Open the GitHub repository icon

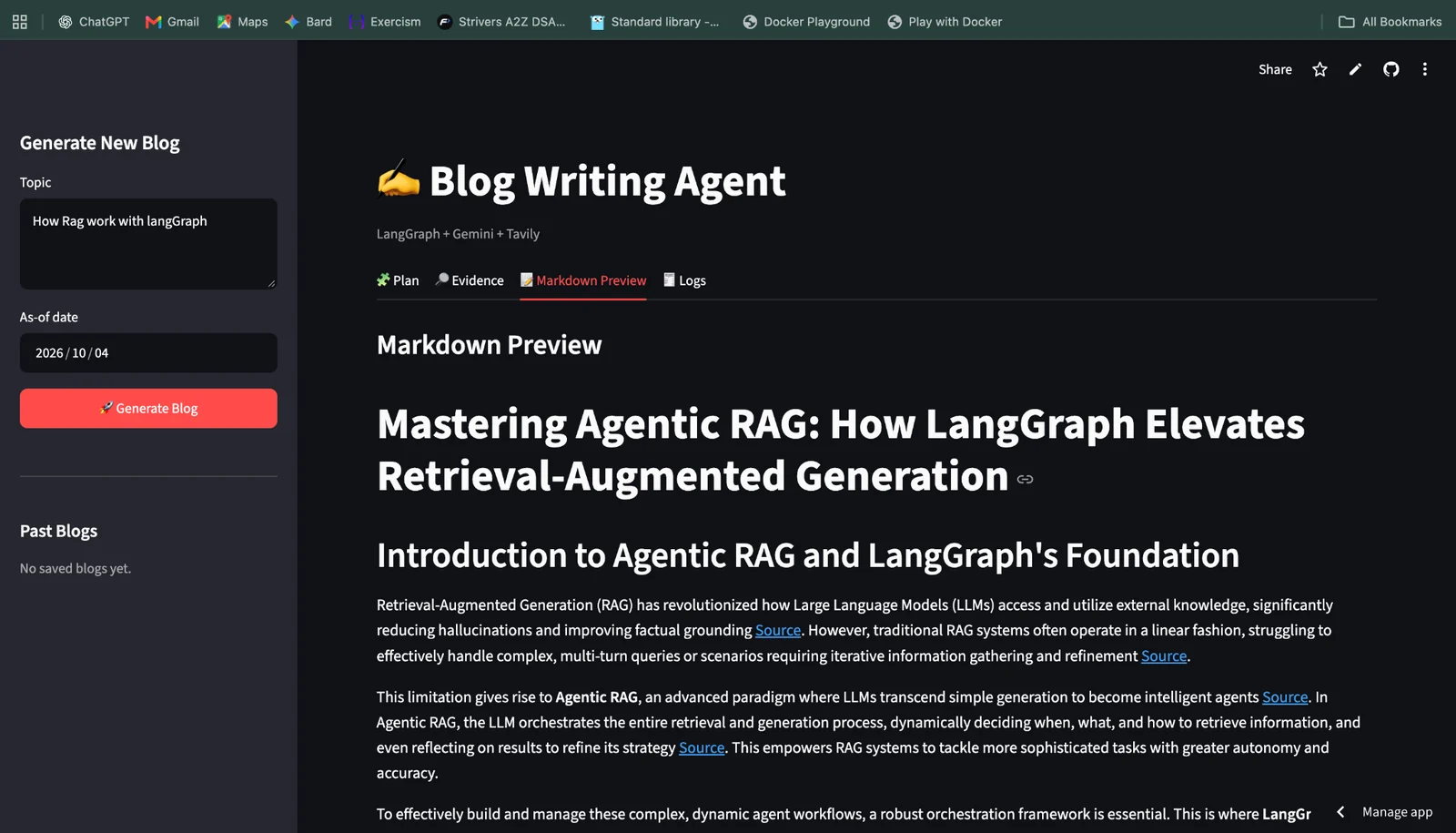tap(1390, 69)
